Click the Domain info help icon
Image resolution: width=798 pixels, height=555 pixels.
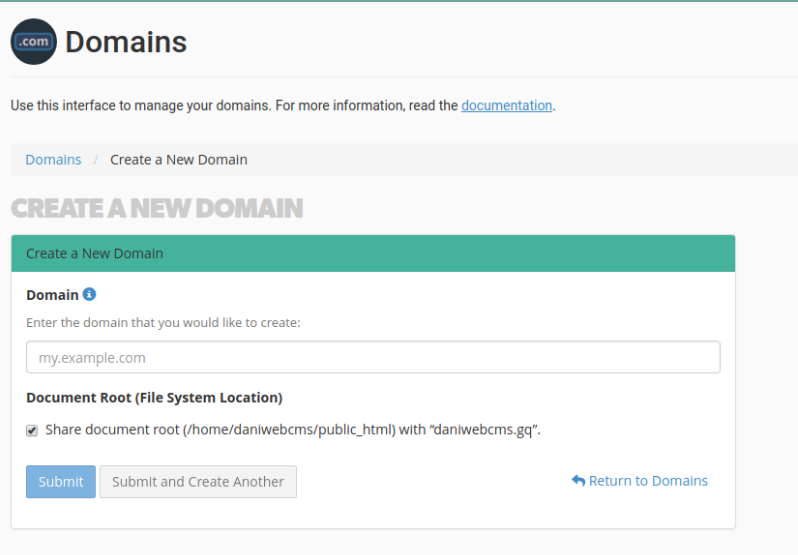[x=89, y=294]
